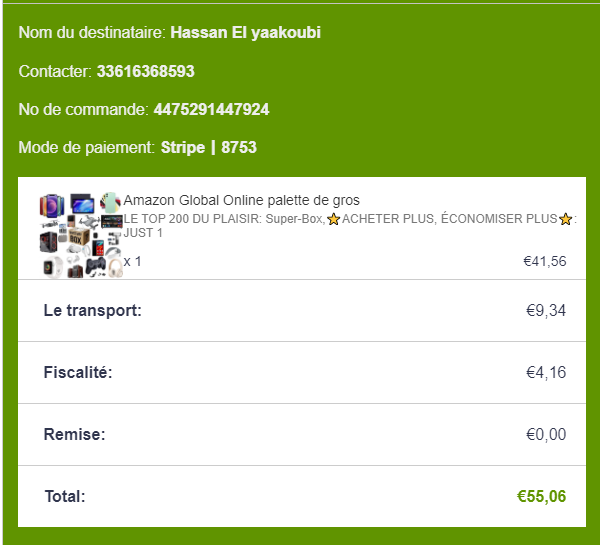Click the Fiscalité label

[x=78, y=373]
